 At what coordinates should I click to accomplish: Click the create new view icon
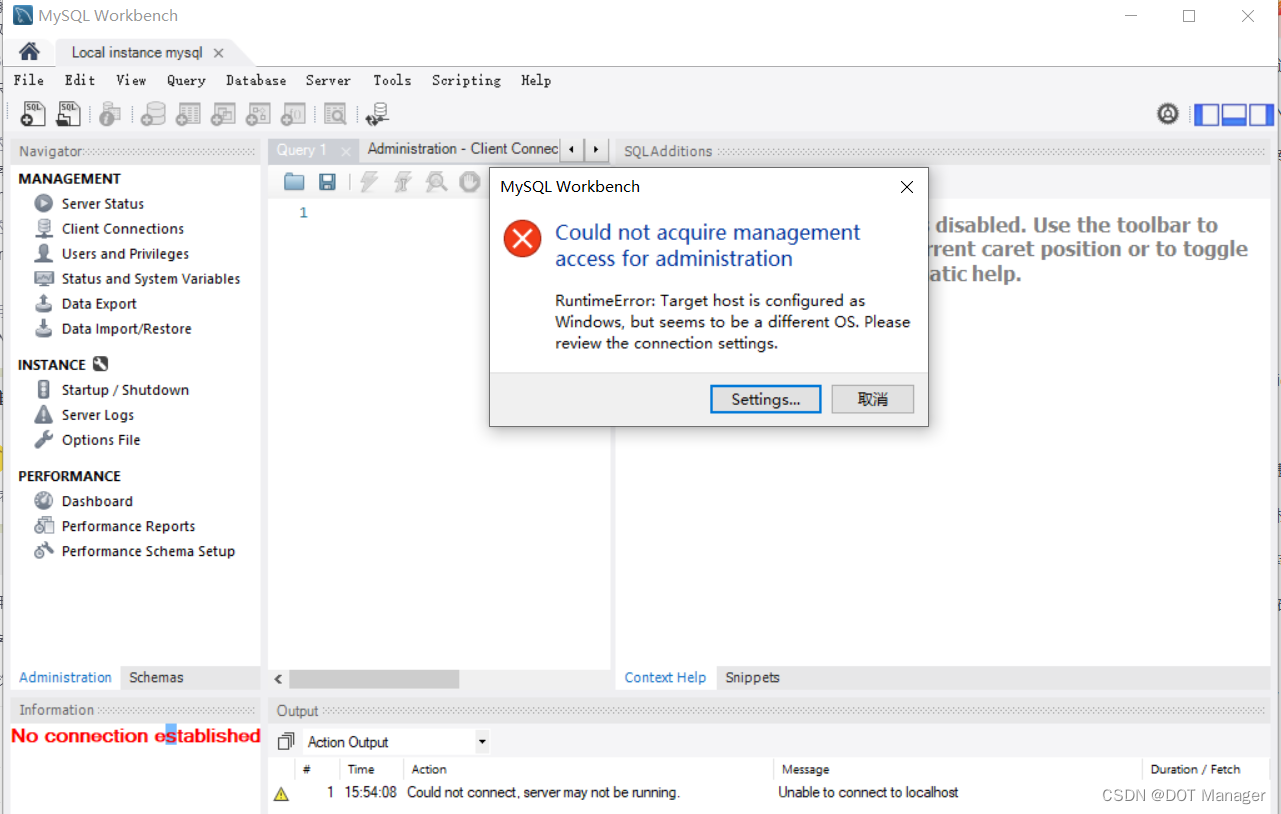[x=223, y=114]
